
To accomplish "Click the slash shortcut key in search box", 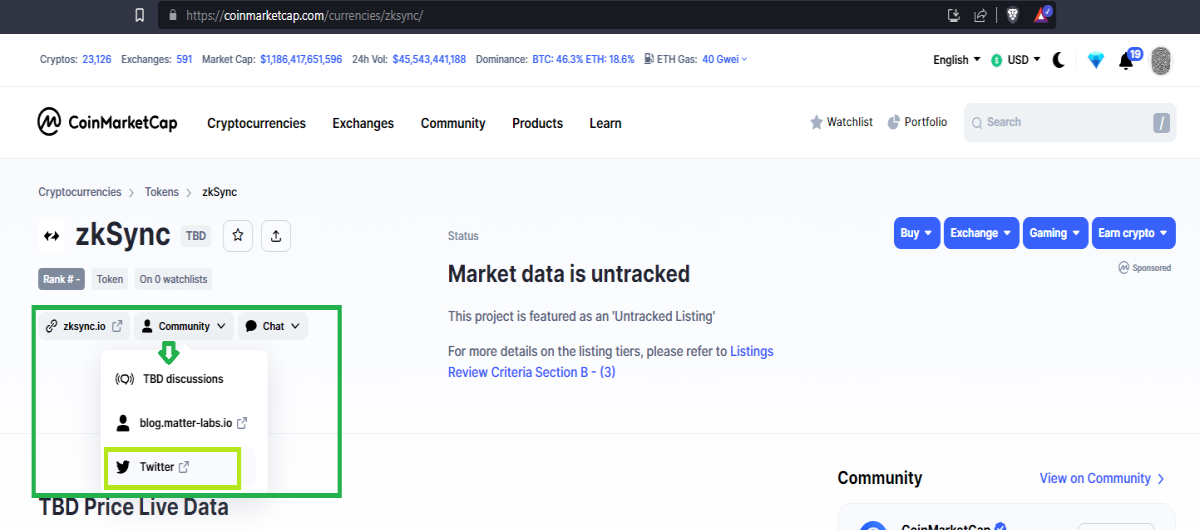I will [x=1161, y=123].
